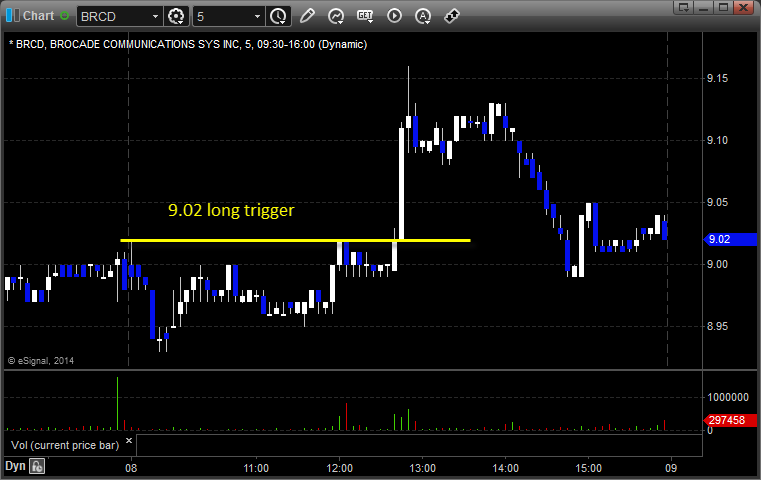Click the 1000000 volume axis label
This screenshot has height=480, width=761.
(728, 397)
